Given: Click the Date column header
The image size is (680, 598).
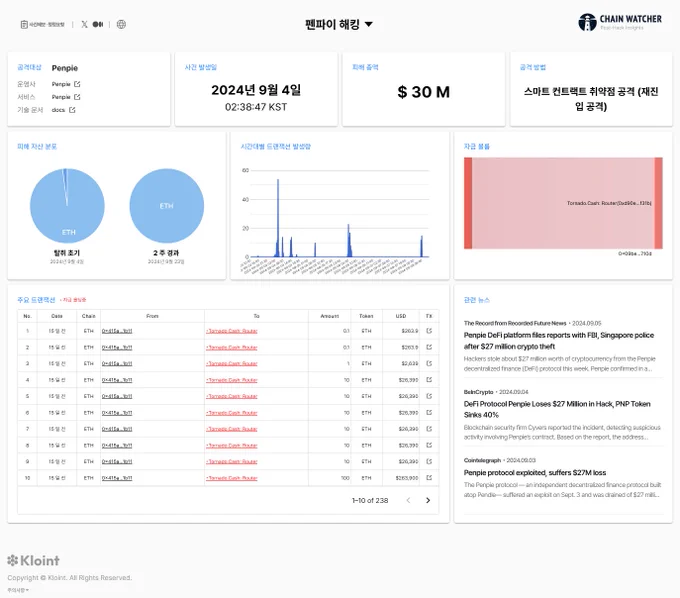Looking at the screenshot, I should coord(57,316).
